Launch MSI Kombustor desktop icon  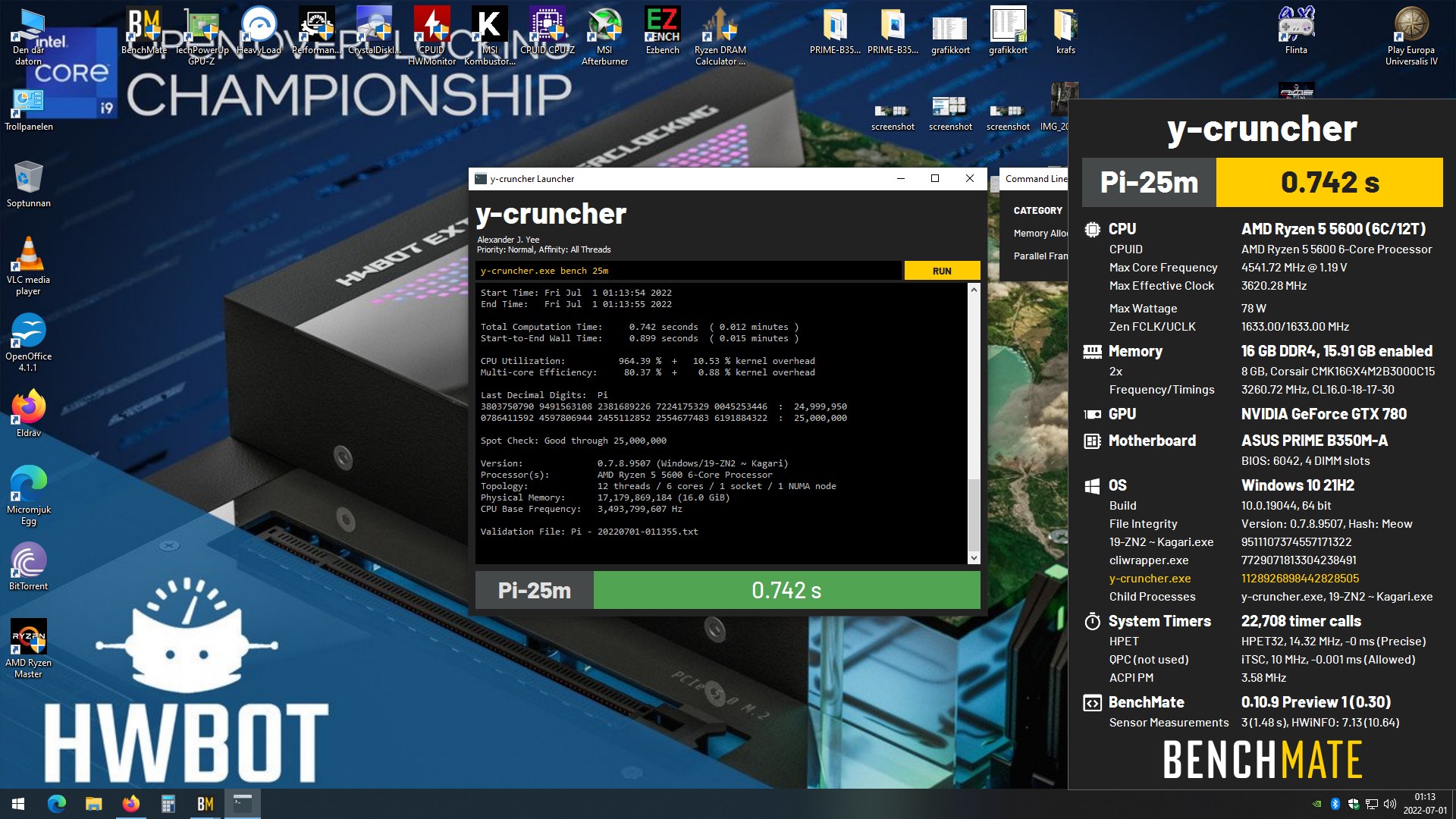pyautogui.click(x=490, y=36)
